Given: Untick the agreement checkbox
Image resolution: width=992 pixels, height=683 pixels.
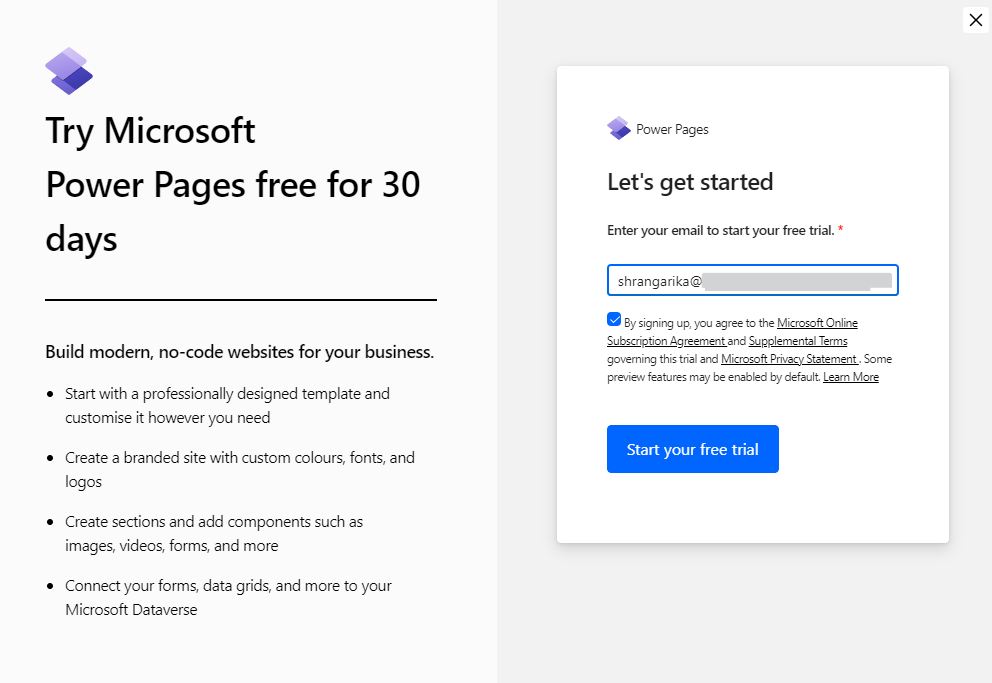Looking at the screenshot, I should click(614, 320).
